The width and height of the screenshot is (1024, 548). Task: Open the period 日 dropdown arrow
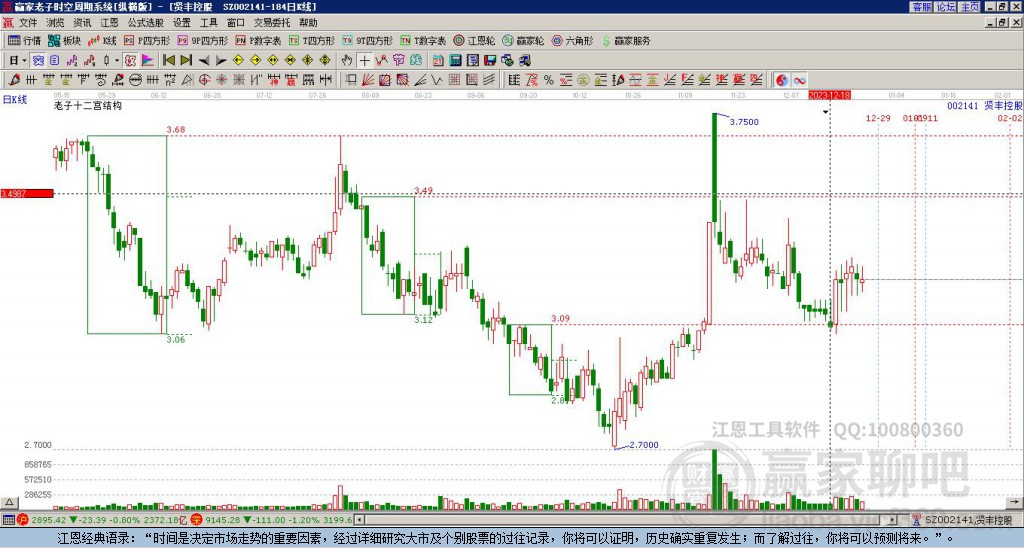click(x=24, y=60)
